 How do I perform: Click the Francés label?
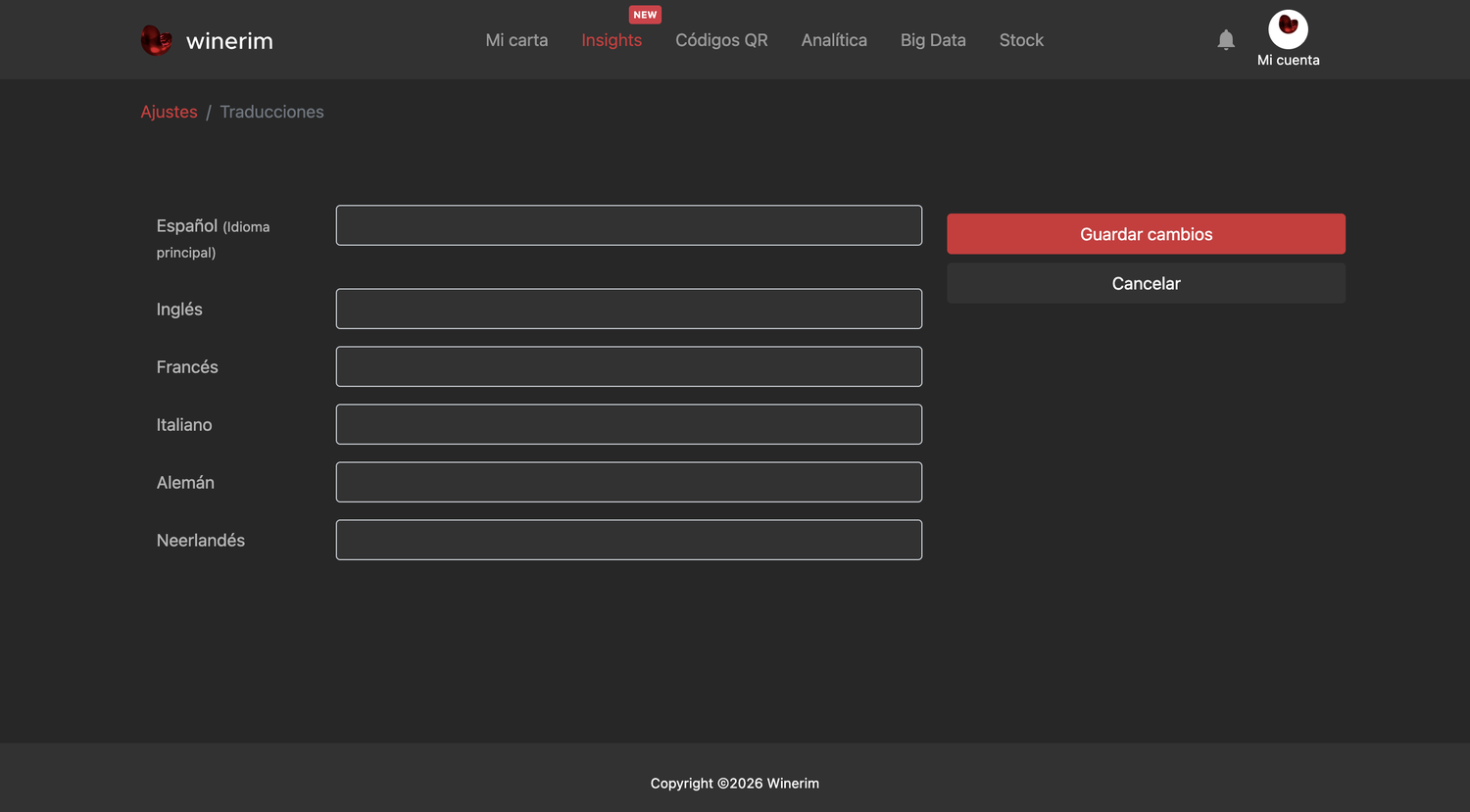187,366
